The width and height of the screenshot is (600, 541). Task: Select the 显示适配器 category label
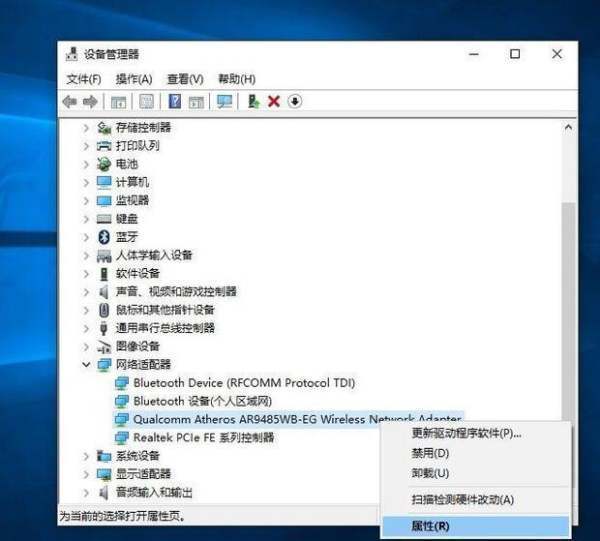tap(143, 474)
